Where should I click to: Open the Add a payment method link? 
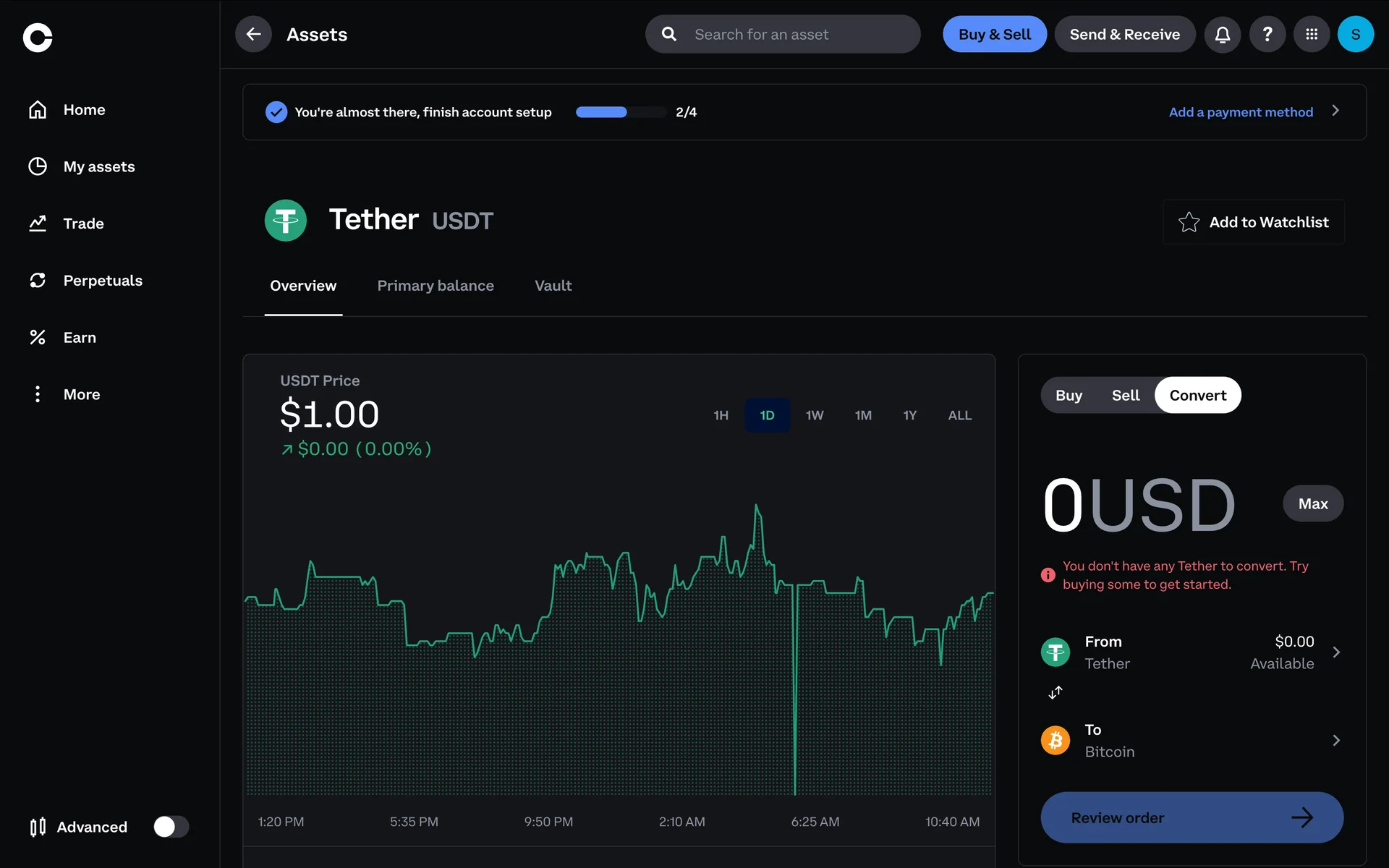click(x=1240, y=112)
